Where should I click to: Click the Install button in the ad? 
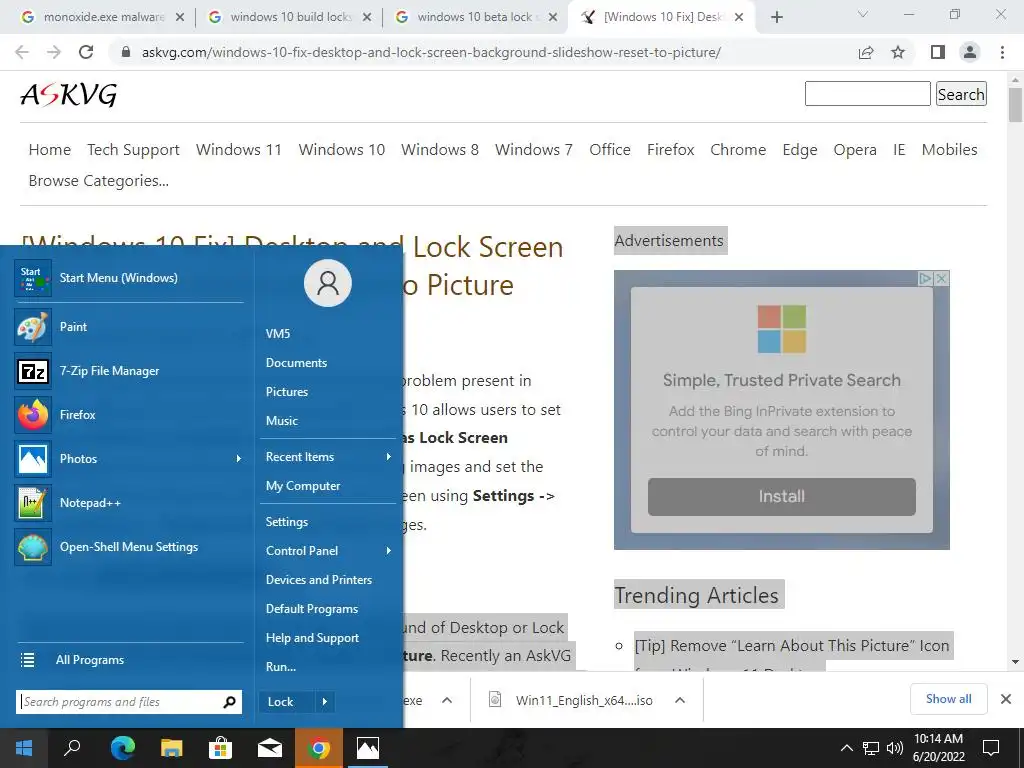(x=782, y=496)
